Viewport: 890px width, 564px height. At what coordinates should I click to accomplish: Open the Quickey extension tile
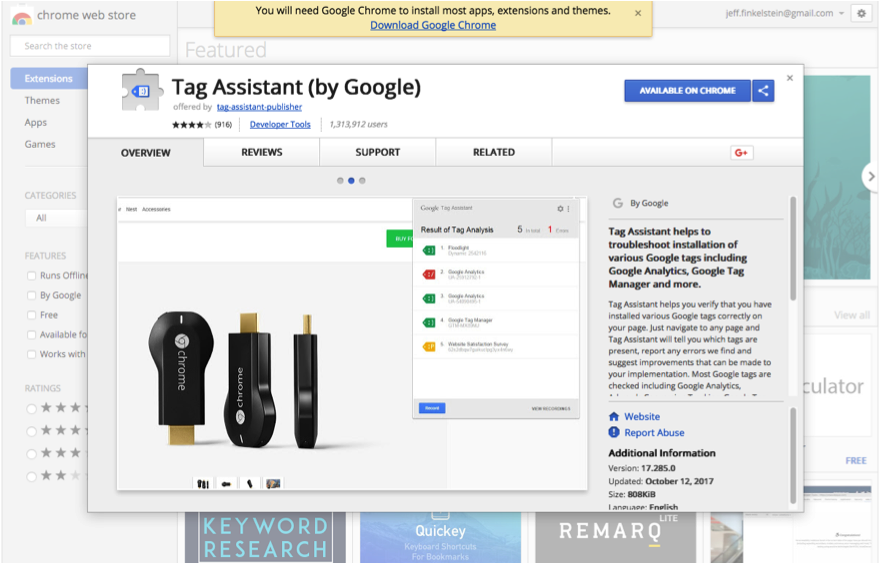[440, 537]
